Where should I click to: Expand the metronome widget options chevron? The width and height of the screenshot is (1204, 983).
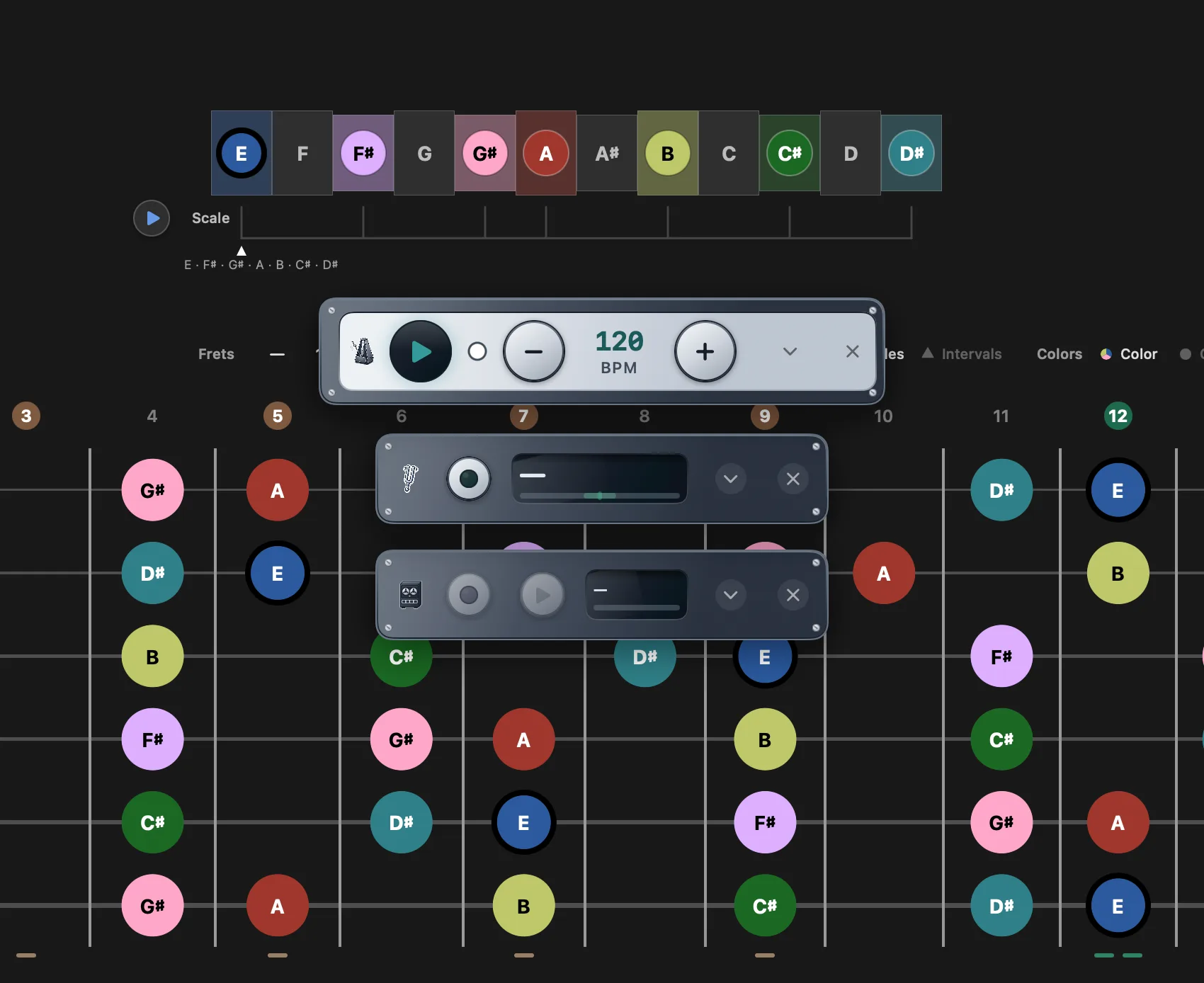click(790, 351)
